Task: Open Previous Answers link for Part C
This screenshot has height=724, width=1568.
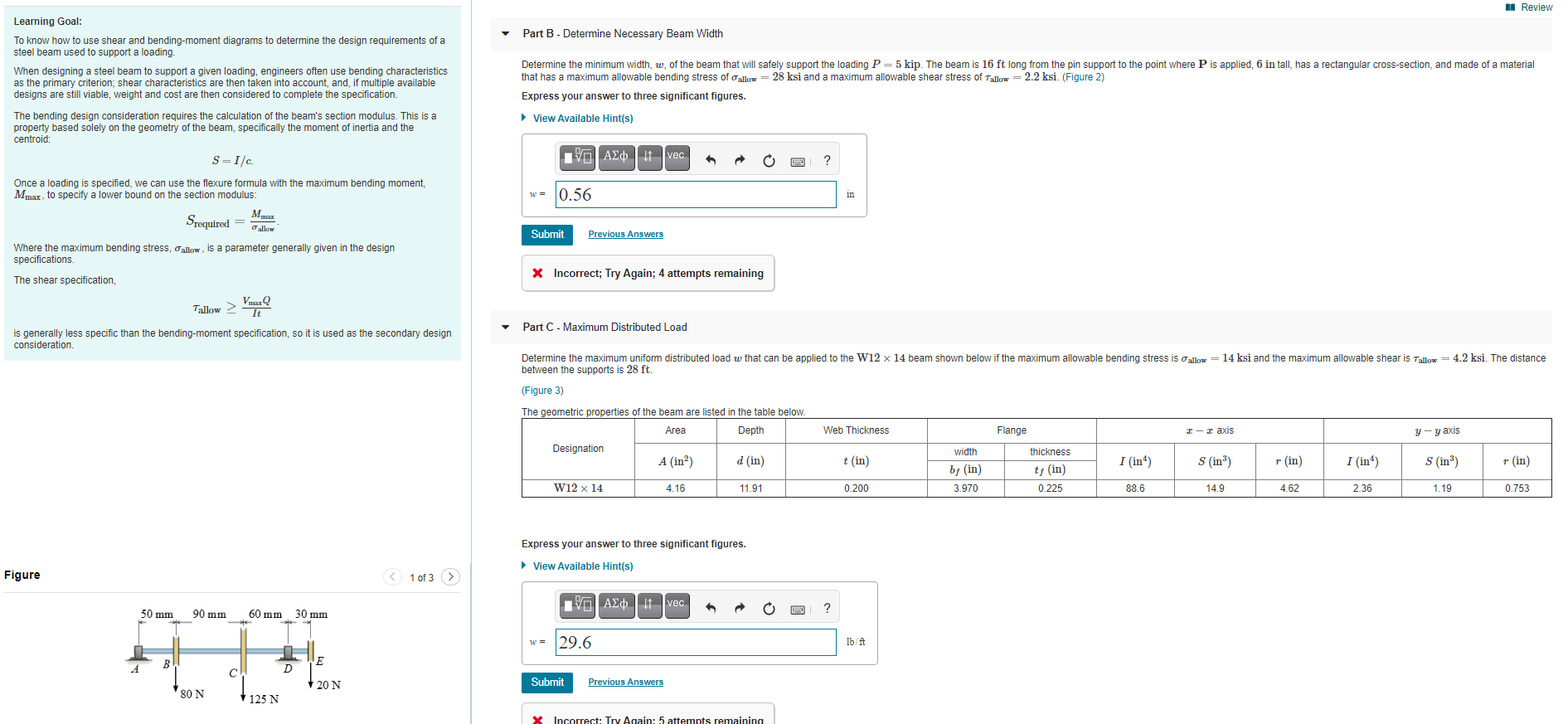Action: coord(626,683)
